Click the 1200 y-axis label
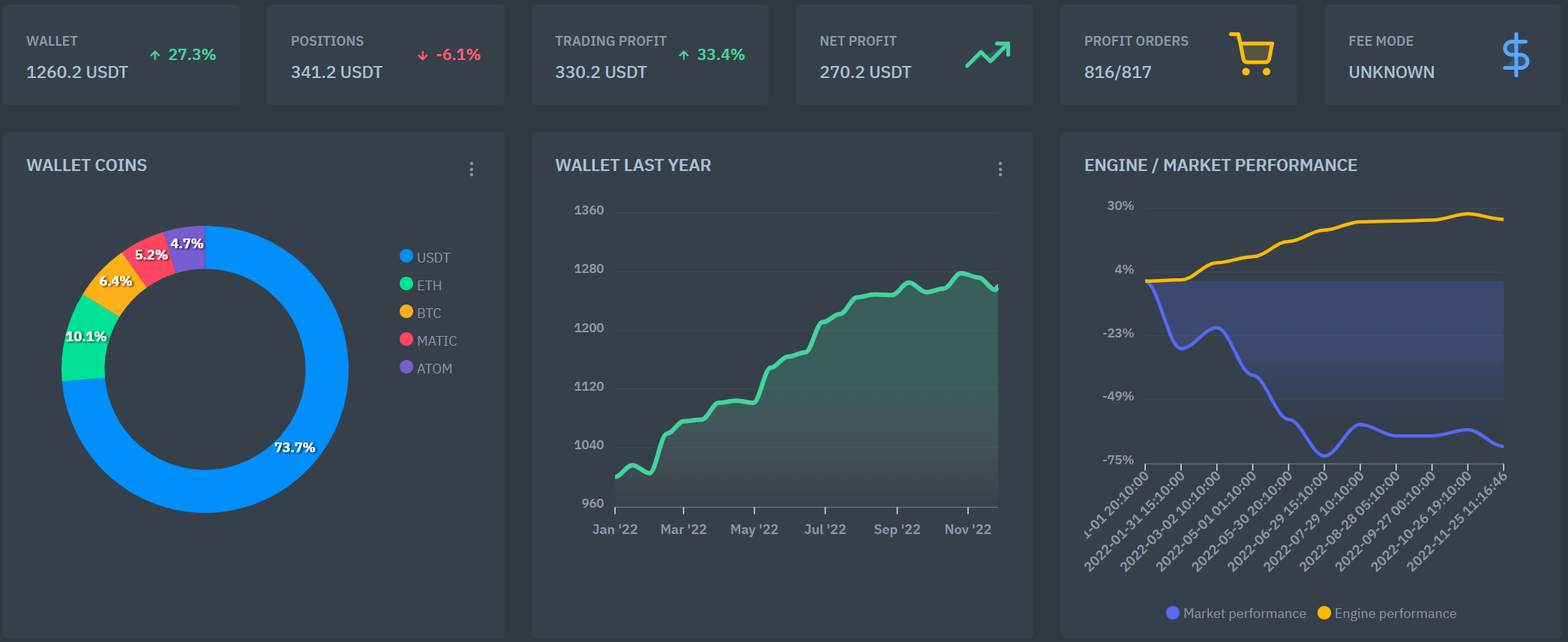1568x642 pixels. [589, 328]
